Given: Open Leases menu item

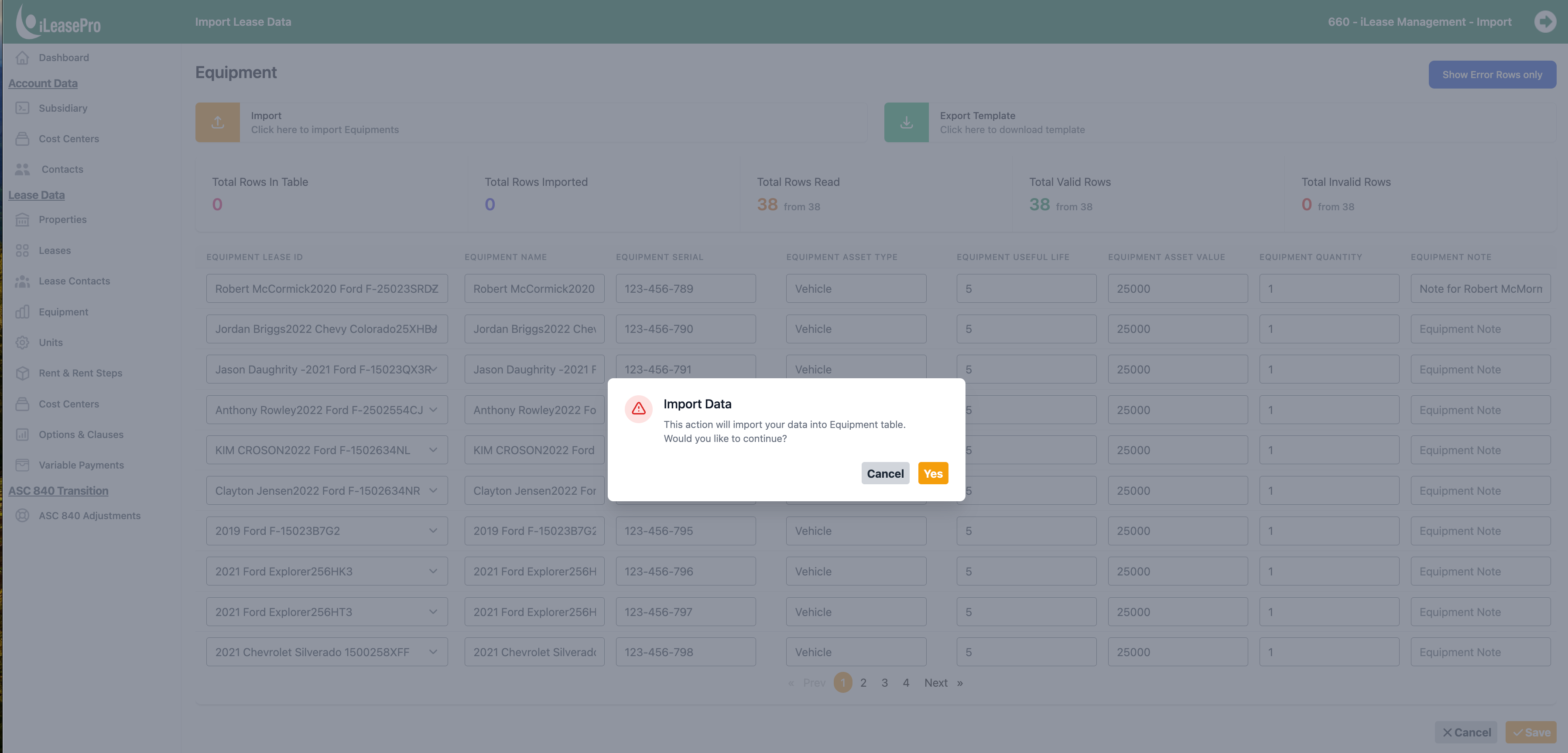Looking at the screenshot, I should pos(55,251).
